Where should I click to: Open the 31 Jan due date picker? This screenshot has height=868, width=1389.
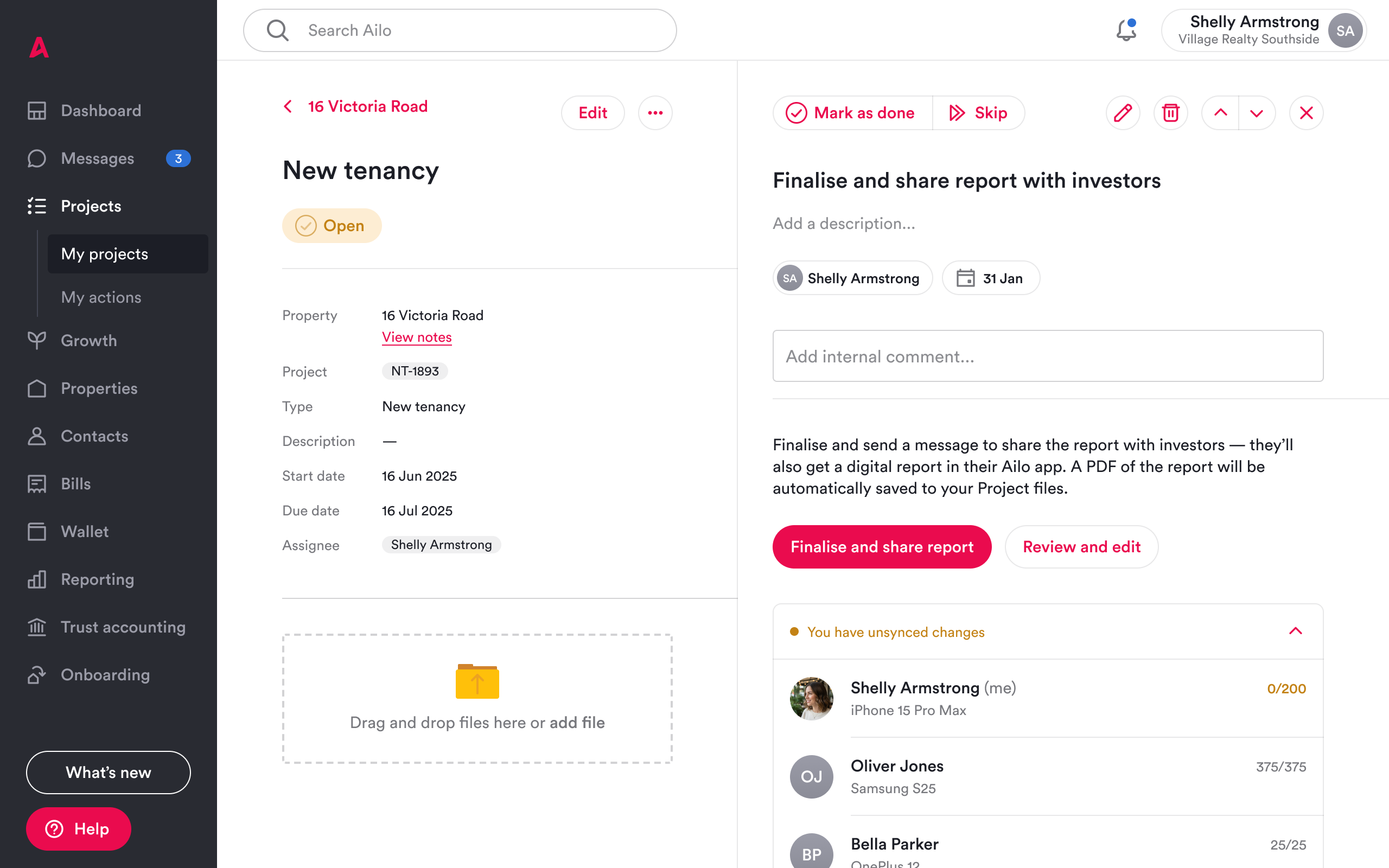tap(990, 278)
